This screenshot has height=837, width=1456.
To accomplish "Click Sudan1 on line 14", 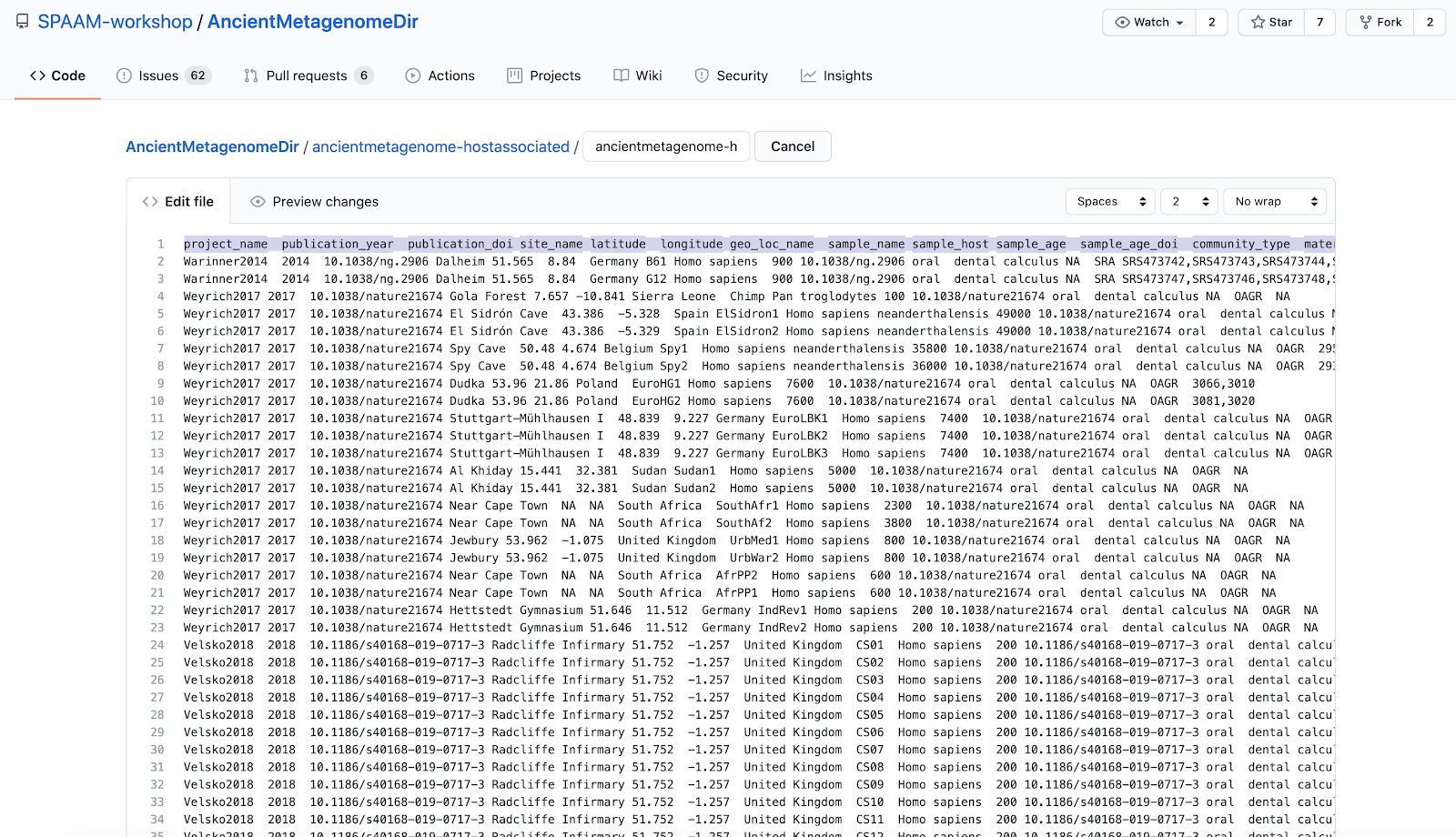I will click(694, 470).
